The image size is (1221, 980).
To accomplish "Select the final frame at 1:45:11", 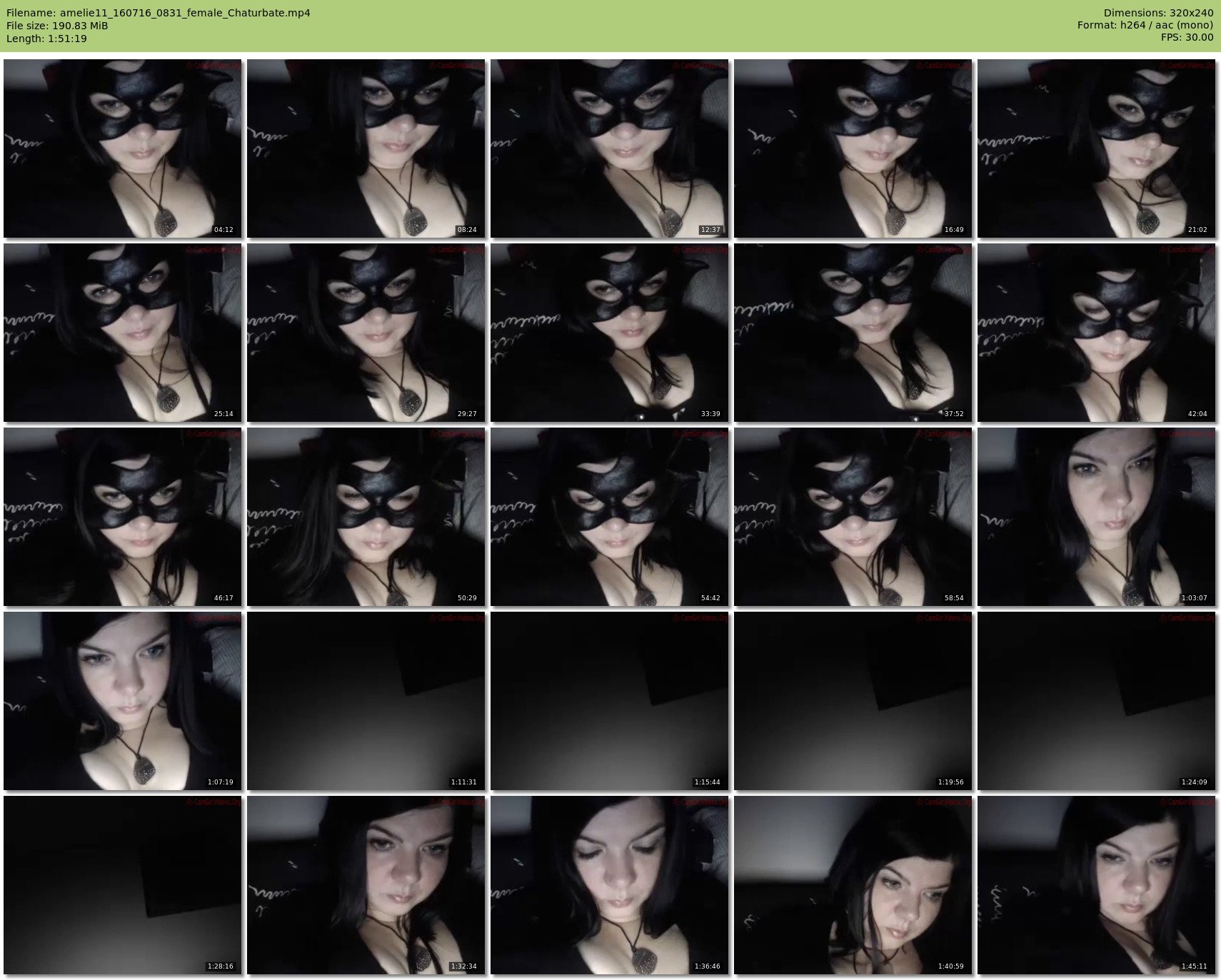I will click(1096, 885).
